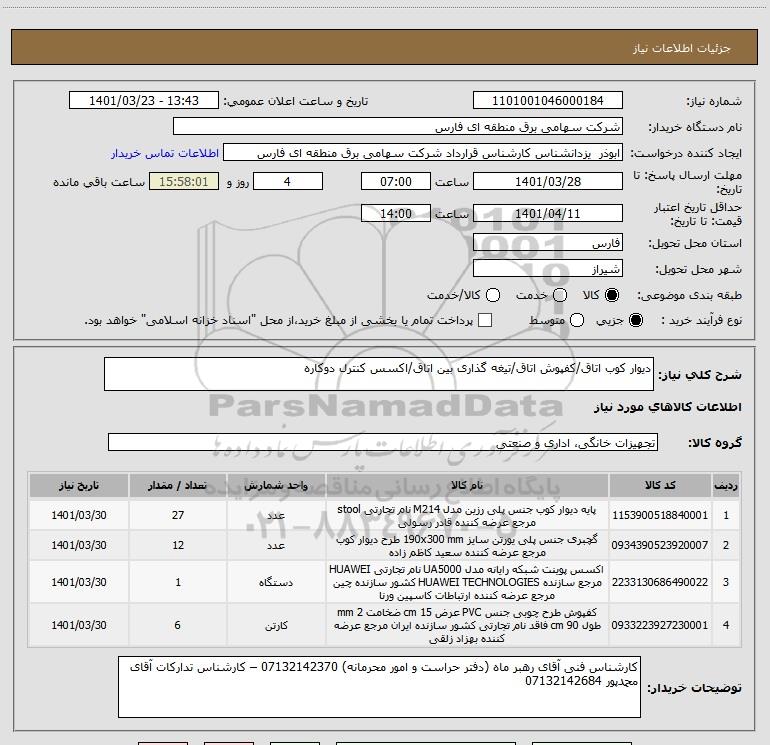Click the گروه کالا field
This screenshot has width=770, height=745.
point(383,442)
